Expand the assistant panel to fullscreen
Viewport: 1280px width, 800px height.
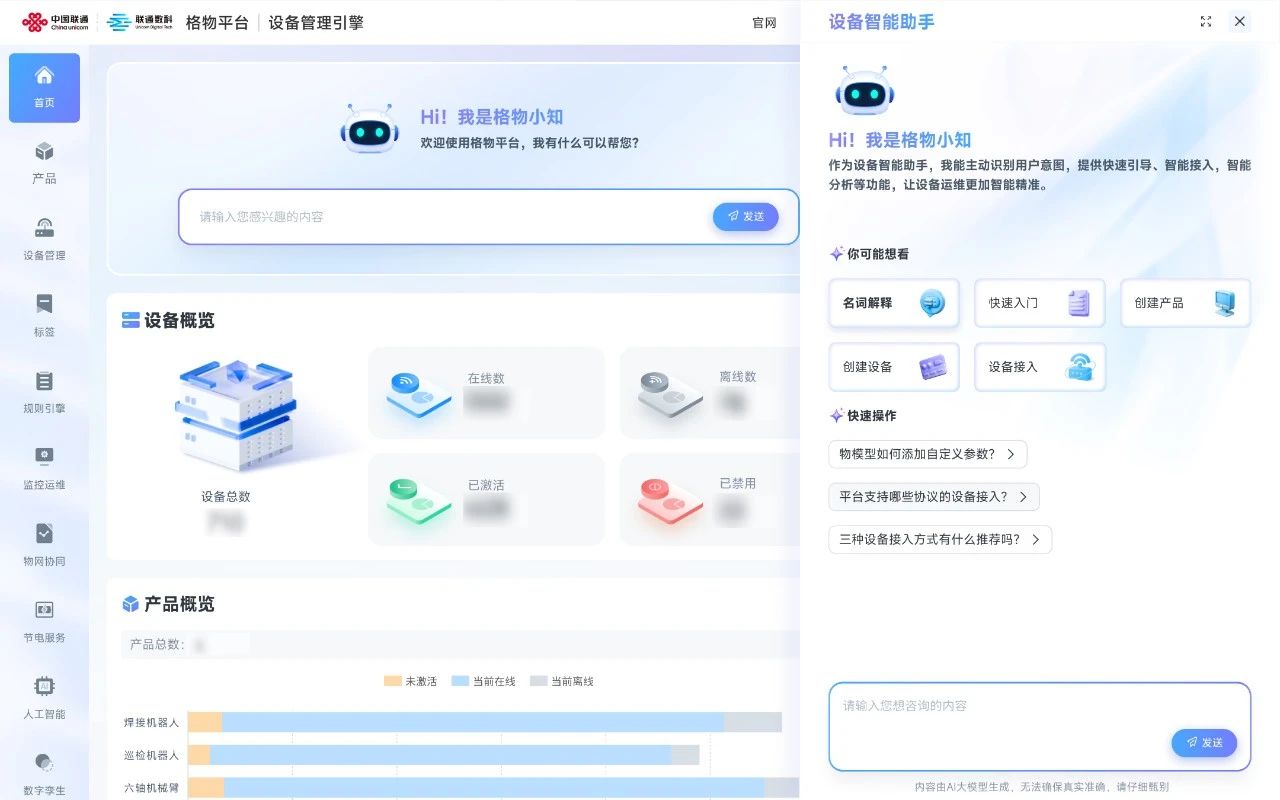(x=1205, y=22)
